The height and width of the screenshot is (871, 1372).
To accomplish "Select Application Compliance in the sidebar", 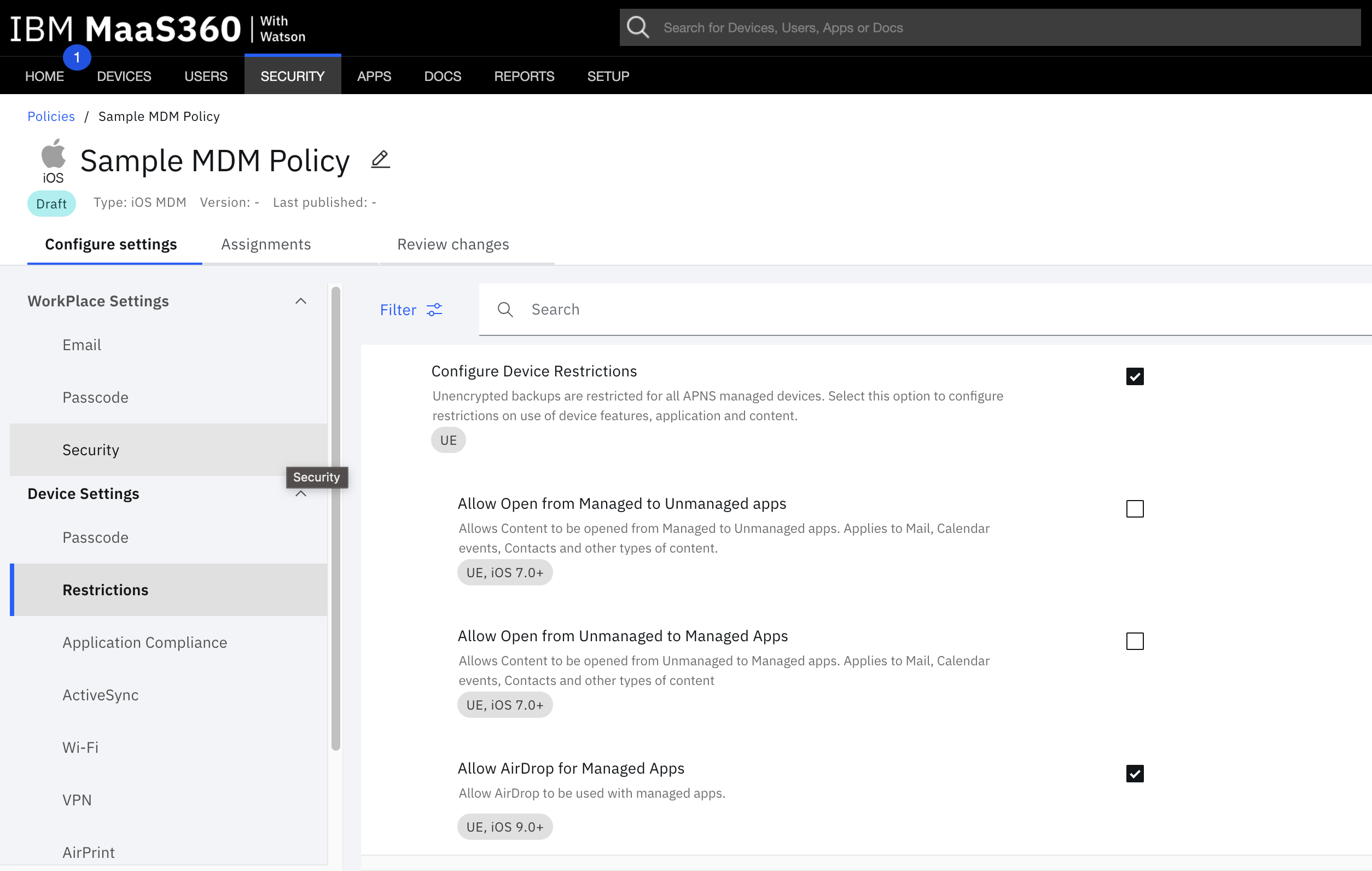I will click(x=145, y=642).
